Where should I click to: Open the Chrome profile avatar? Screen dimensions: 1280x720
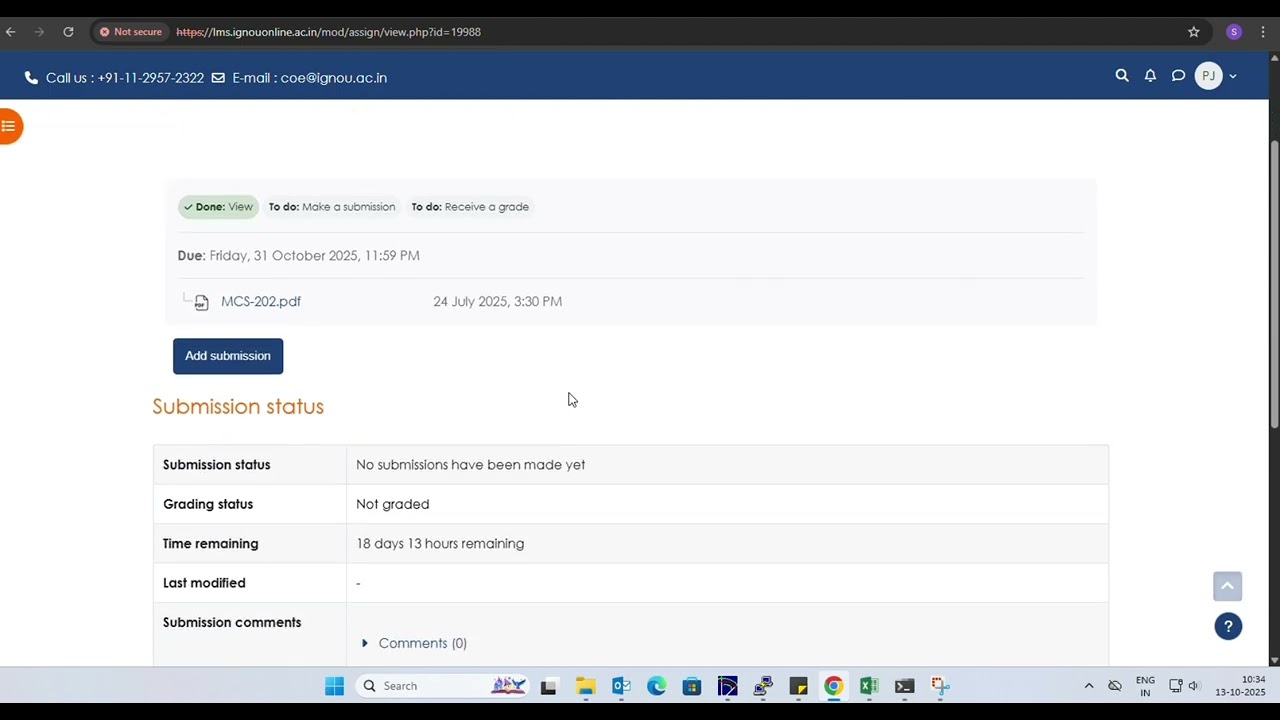click(x=1234, y=32)
